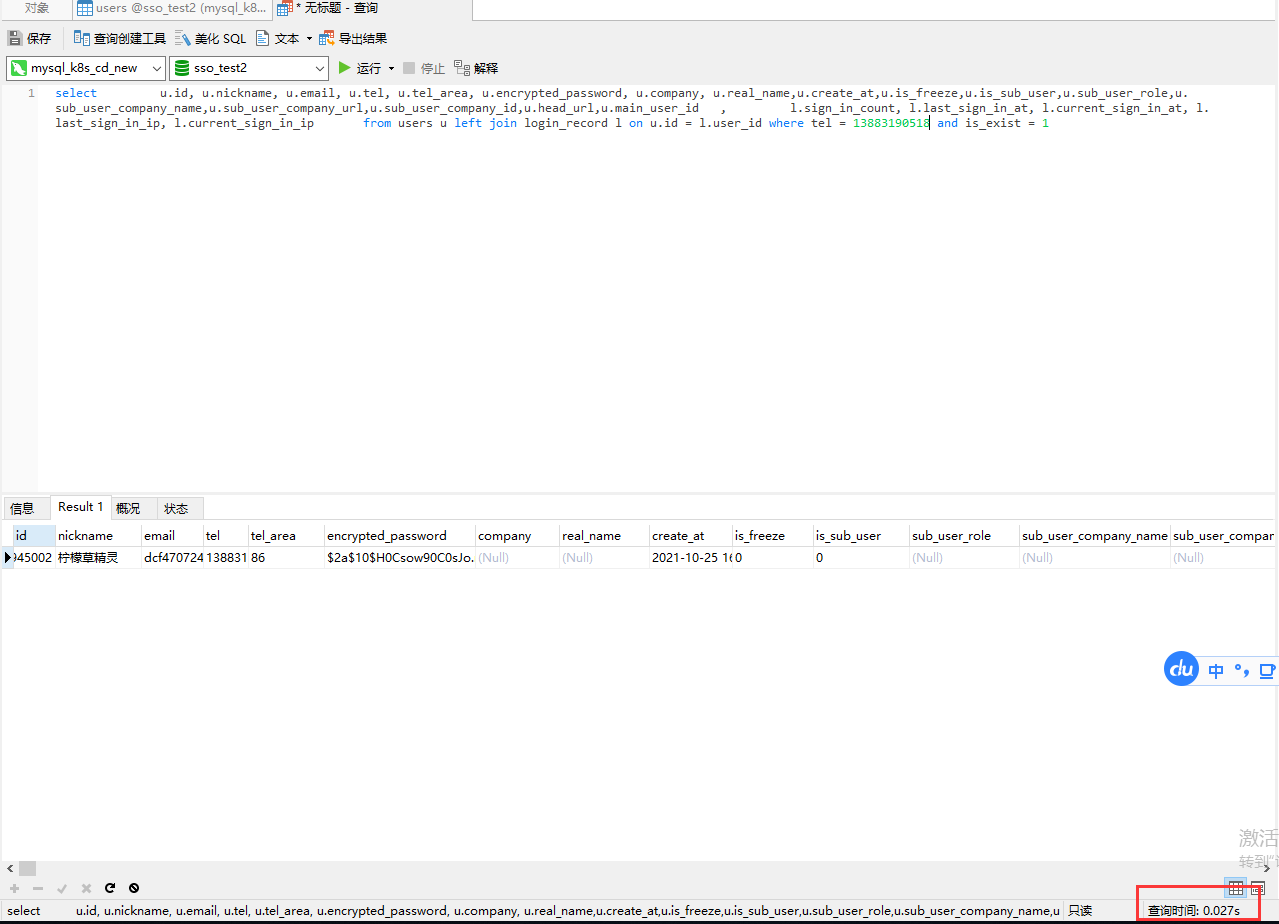Open the 概况 tab

128,508
